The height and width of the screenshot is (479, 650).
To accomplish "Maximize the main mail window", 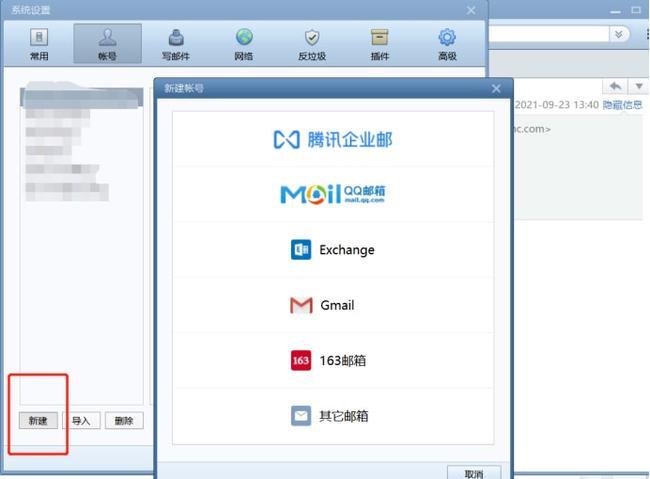I will click(636, 10).
